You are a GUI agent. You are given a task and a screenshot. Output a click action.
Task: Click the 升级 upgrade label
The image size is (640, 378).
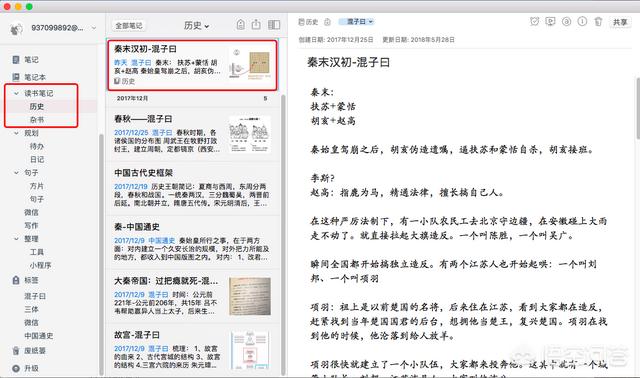pos(31,368)
